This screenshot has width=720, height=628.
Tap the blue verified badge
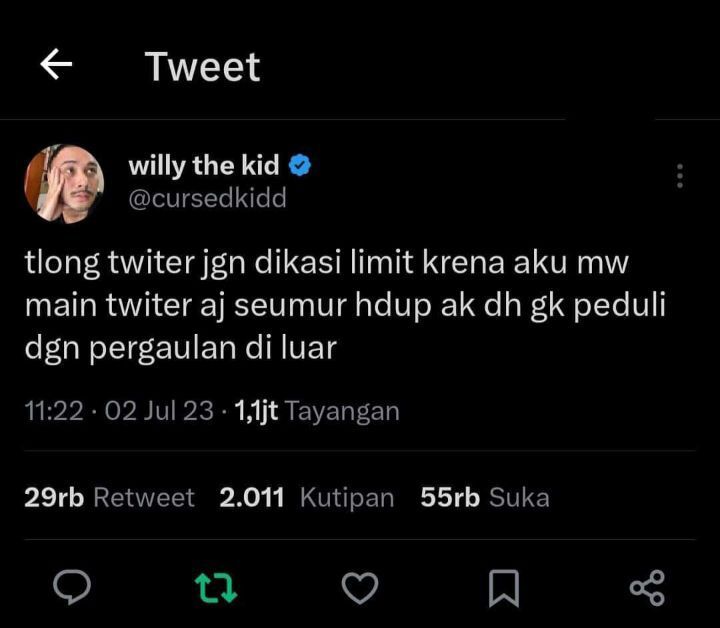click(300, 165)
